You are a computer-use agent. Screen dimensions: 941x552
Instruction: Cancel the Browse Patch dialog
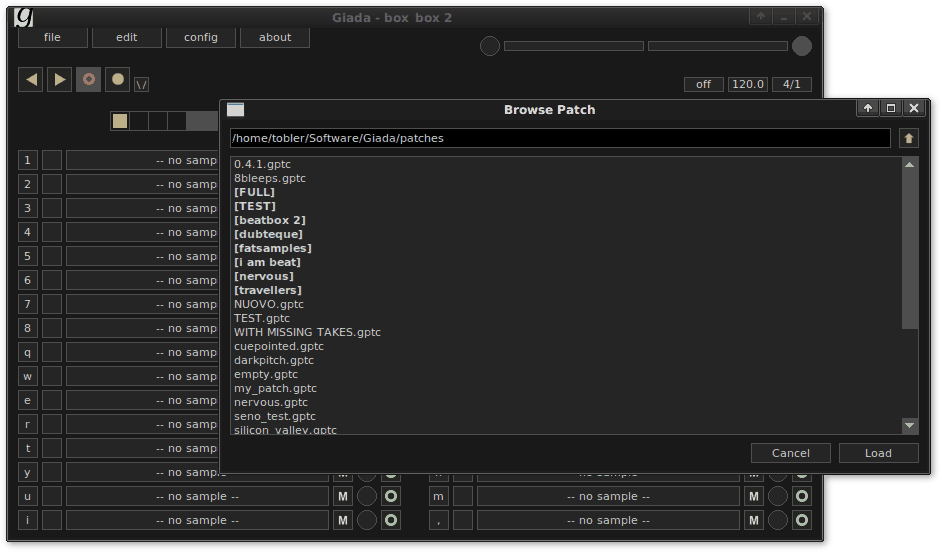pos(790,453)
